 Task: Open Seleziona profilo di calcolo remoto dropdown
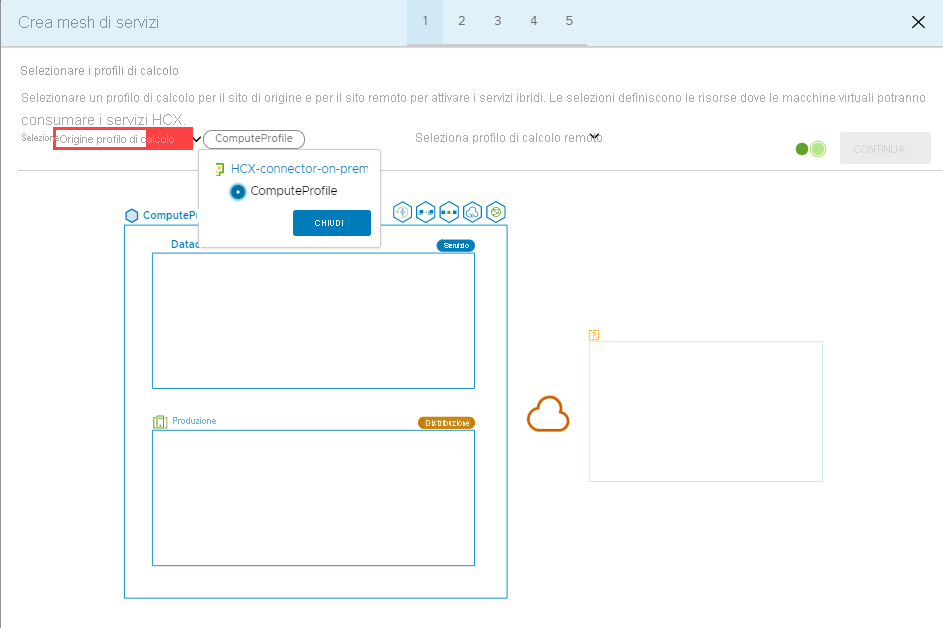click(x=508, y=138)
